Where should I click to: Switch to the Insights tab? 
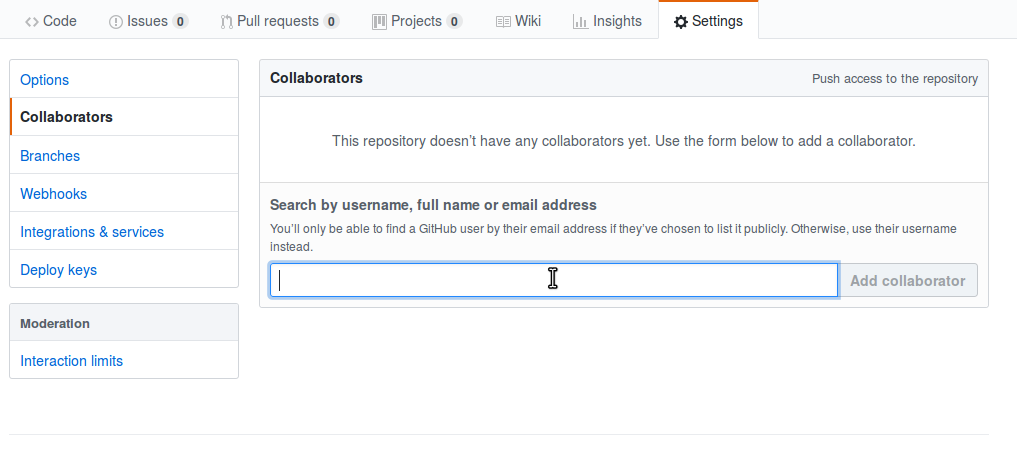[x=608, y=21]
